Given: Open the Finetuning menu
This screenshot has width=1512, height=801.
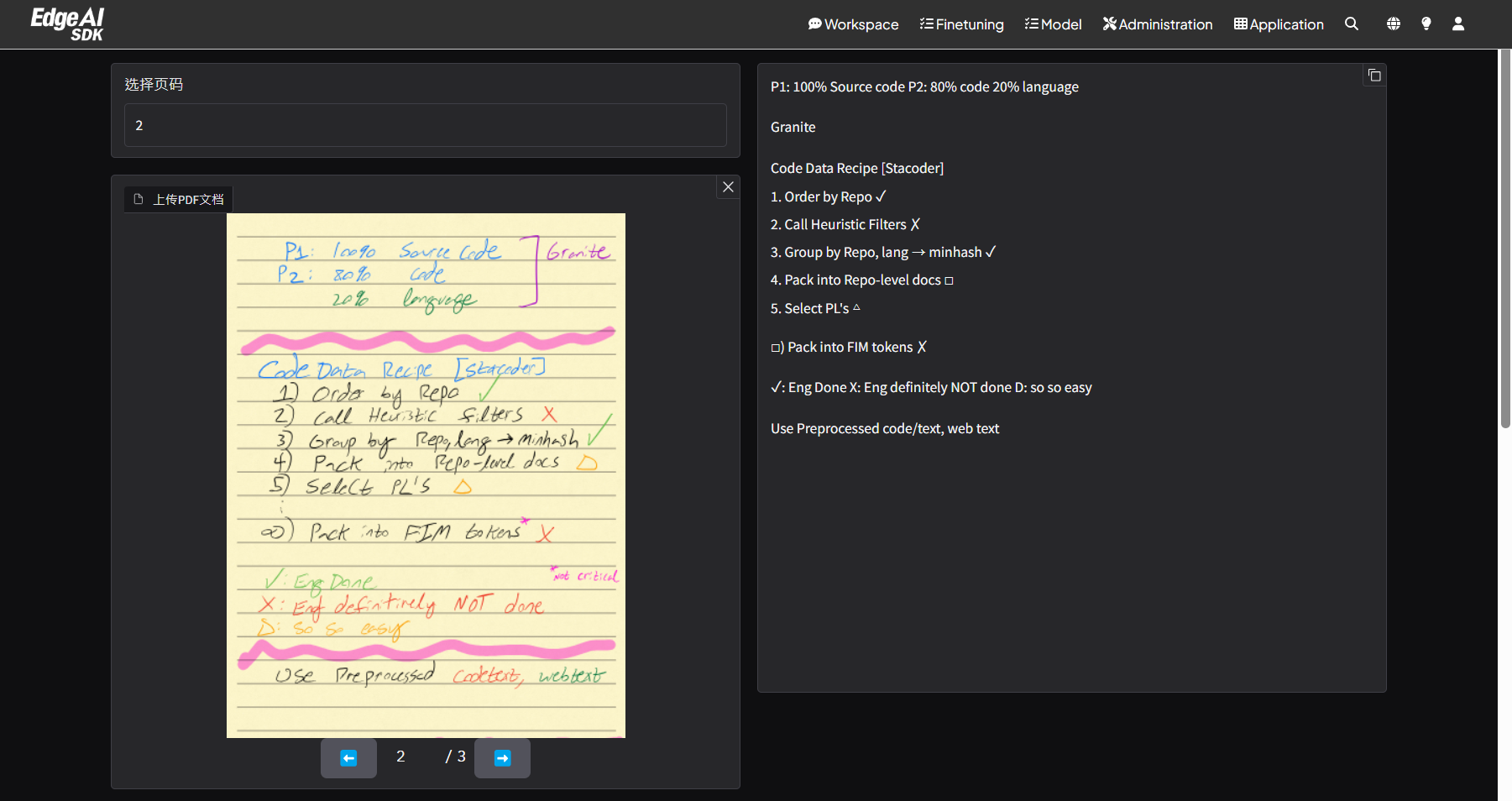Looking at the screenshot, I should (961, 24).
